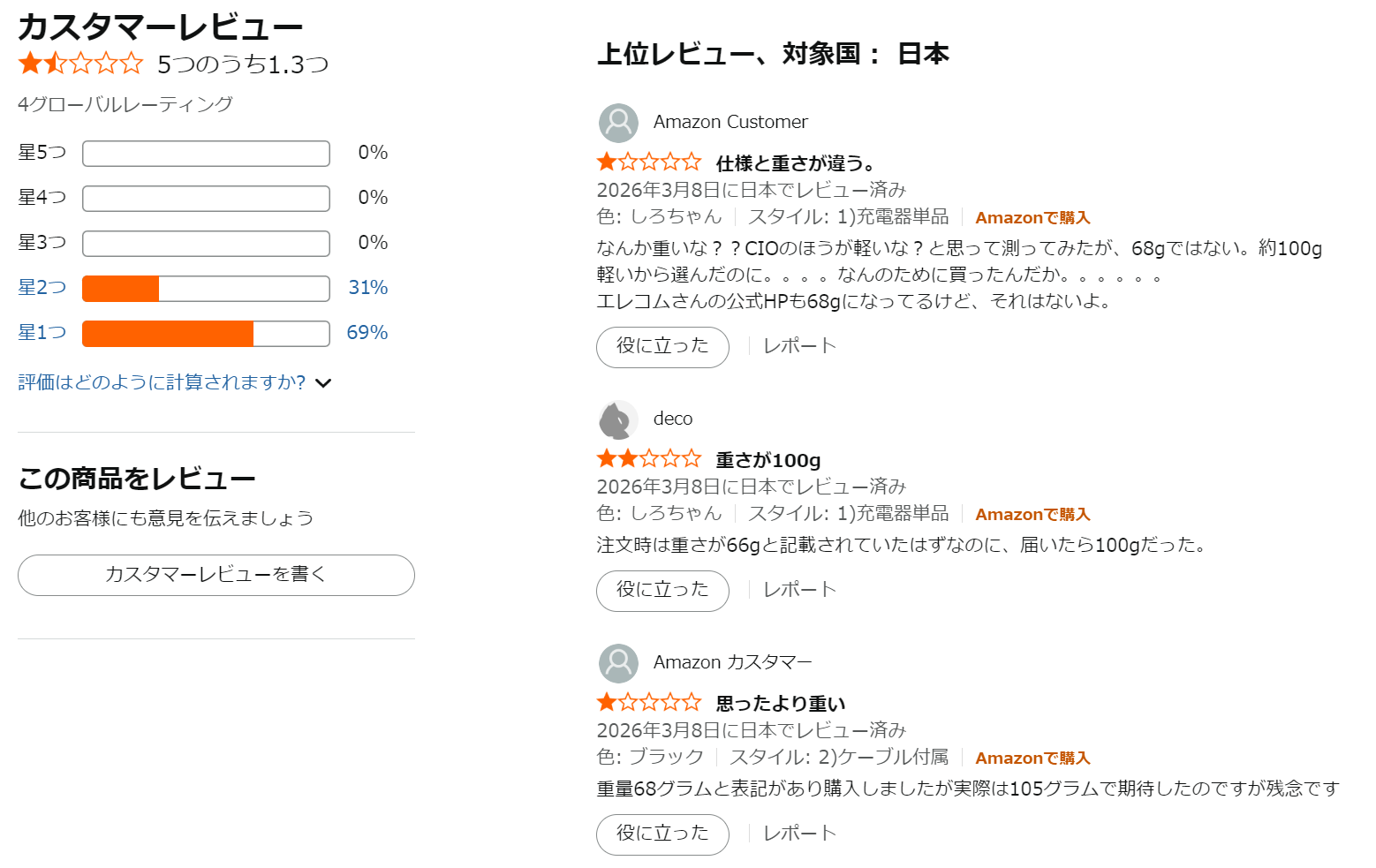1376x868 pixels.
Task: Mark the first review 役に立った
Action: pos(662,347)
